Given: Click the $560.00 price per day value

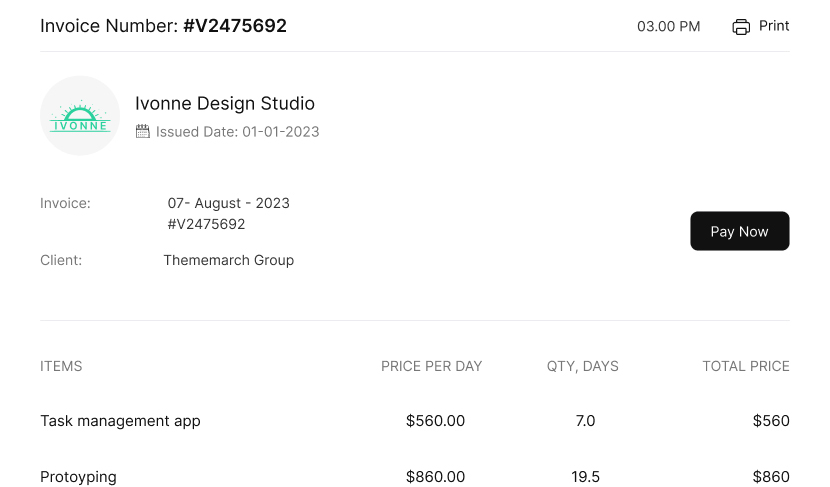Looking at the screenshot, I should [x=435, y=421].
